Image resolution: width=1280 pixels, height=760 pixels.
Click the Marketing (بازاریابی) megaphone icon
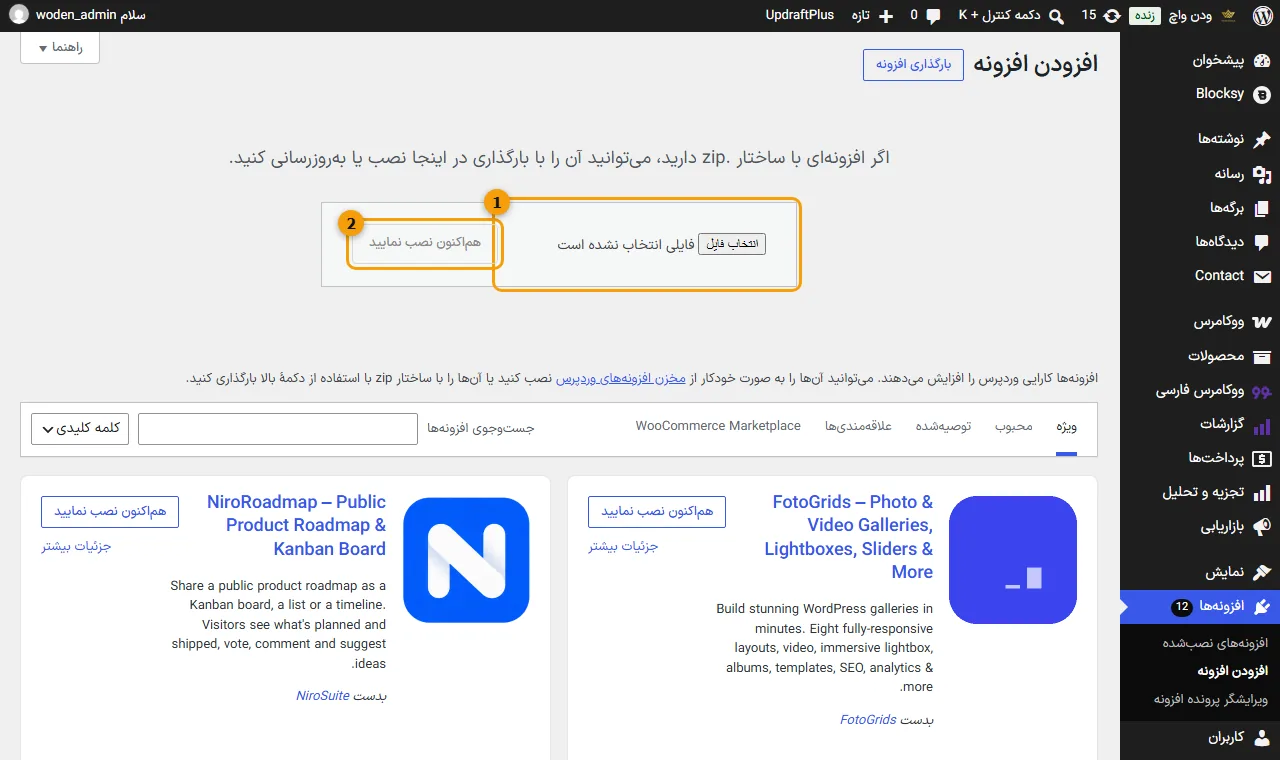(1262, 526)
